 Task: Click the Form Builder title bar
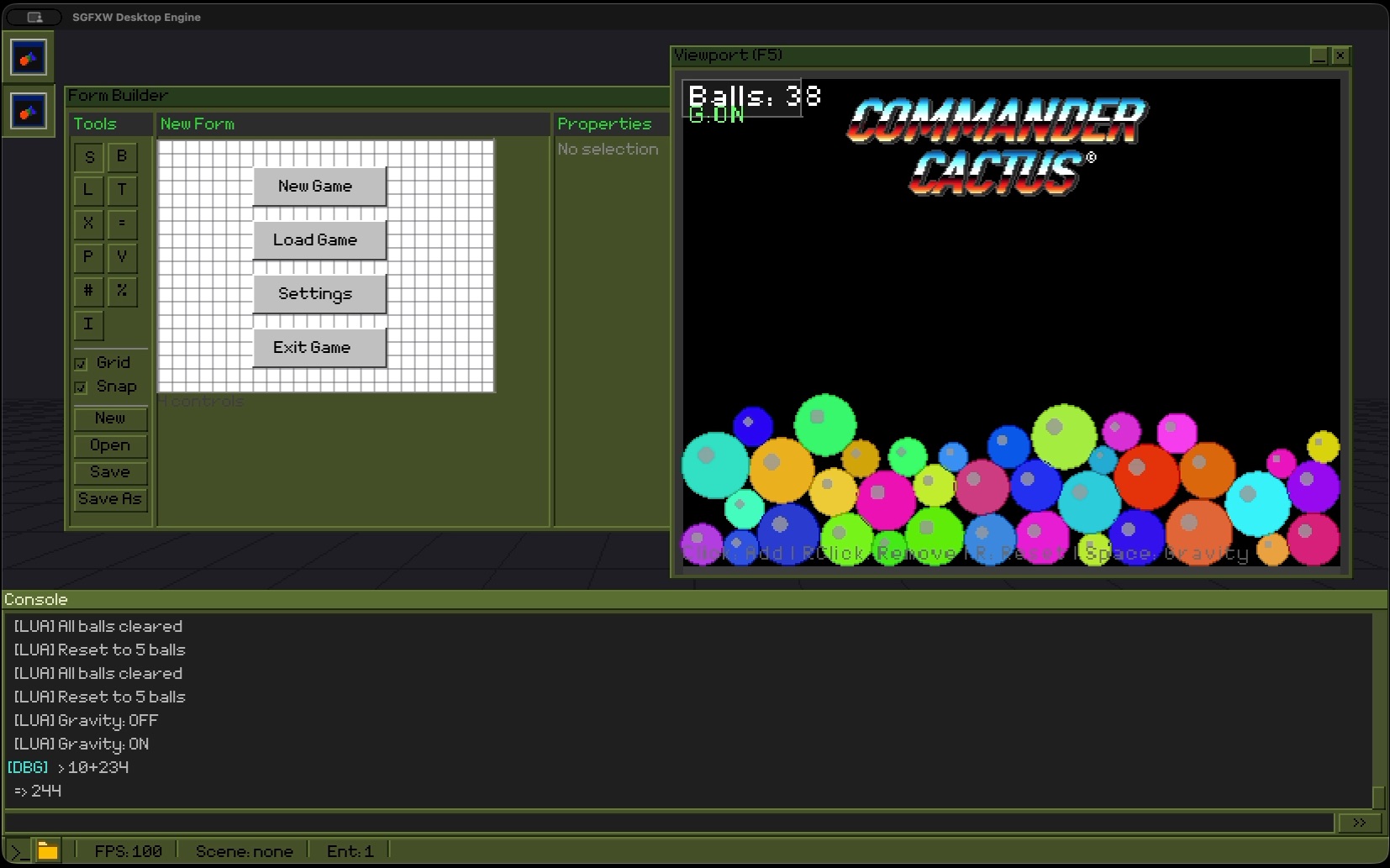(367, 96)
